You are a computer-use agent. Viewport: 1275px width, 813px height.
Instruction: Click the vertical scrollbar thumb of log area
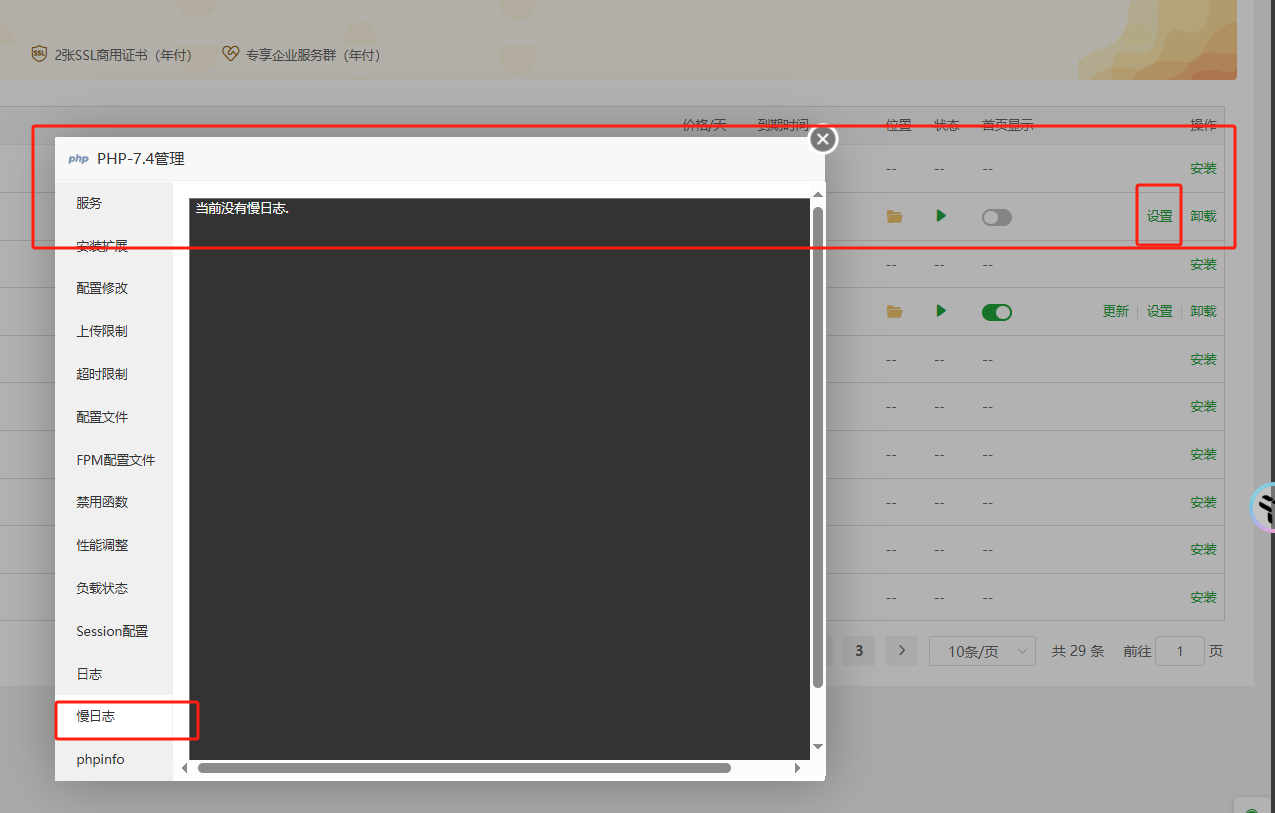click(x=818, y=447)
